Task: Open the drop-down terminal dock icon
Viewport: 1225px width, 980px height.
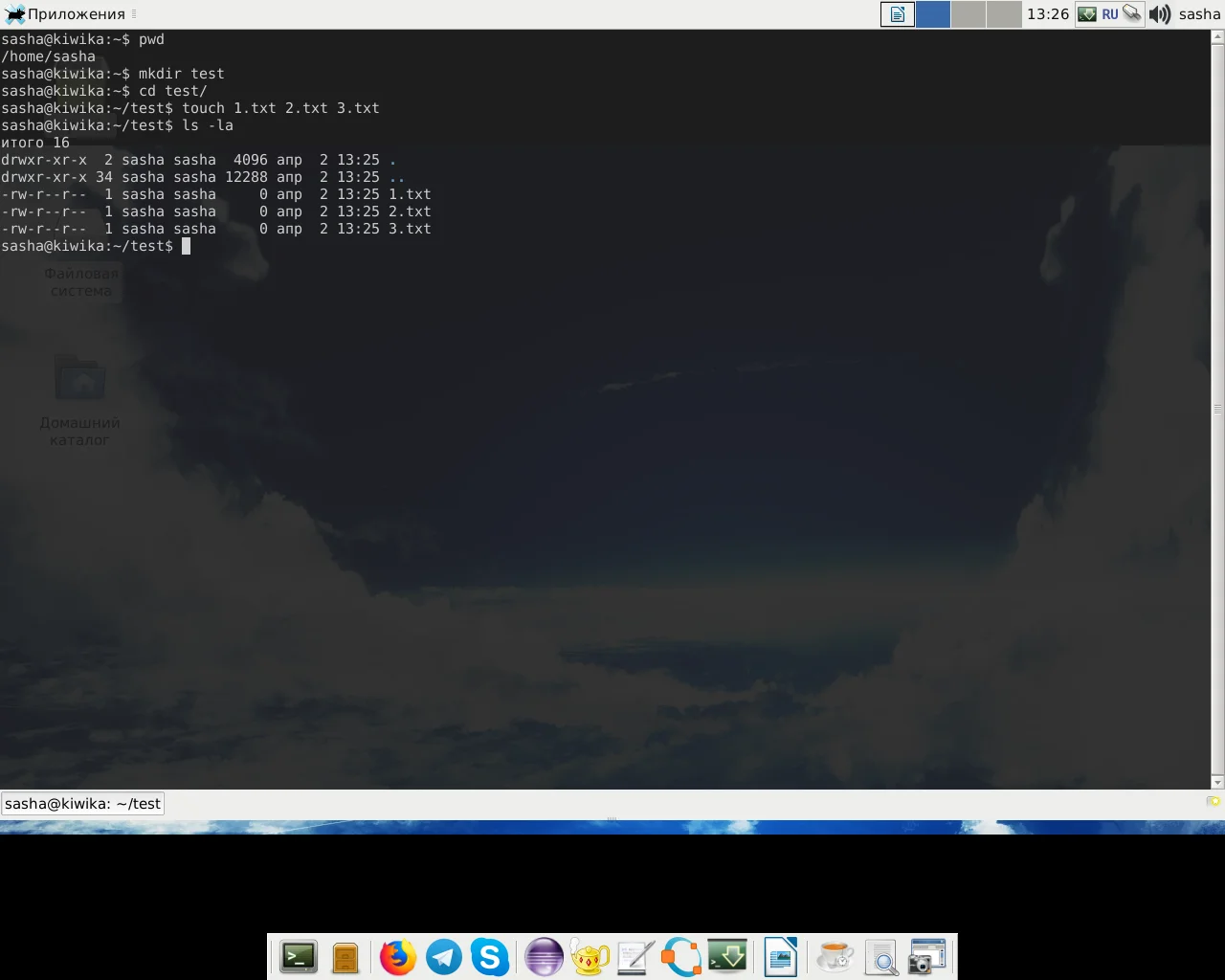Action: coord(727,957)
